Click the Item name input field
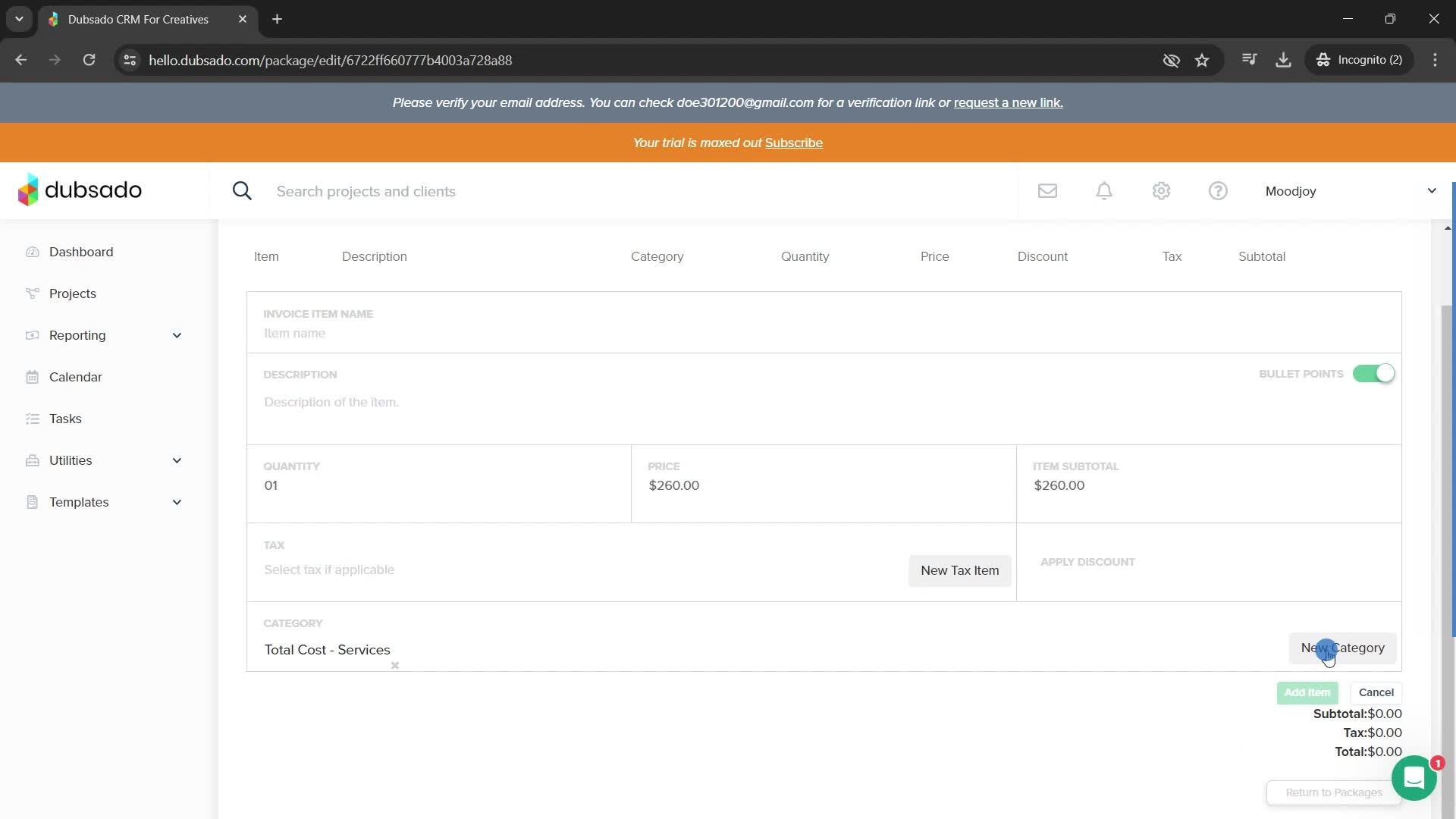This screenshot has width=1456, height=819. 824,334
